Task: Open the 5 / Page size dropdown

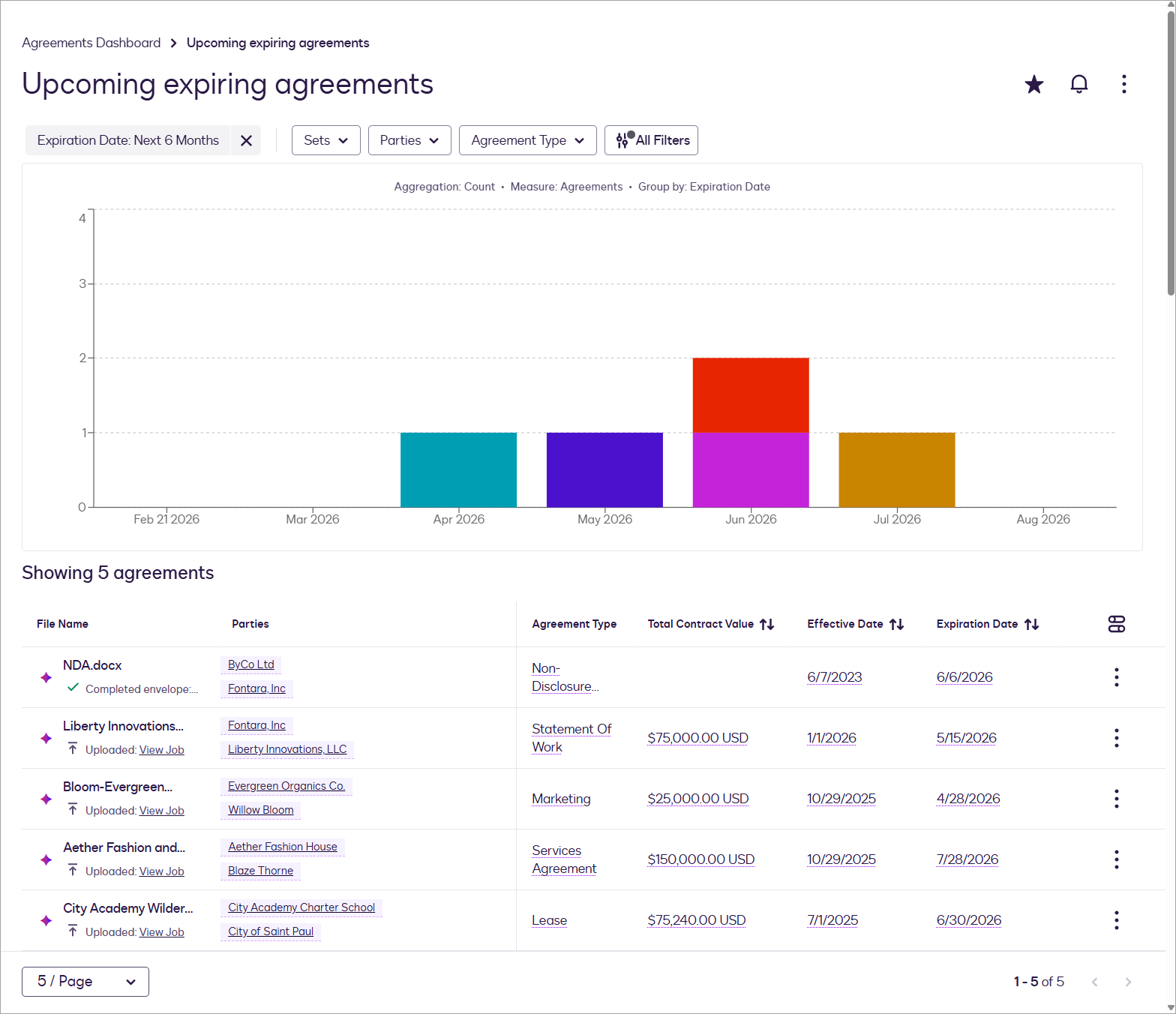Action: [x=85, y=982]
